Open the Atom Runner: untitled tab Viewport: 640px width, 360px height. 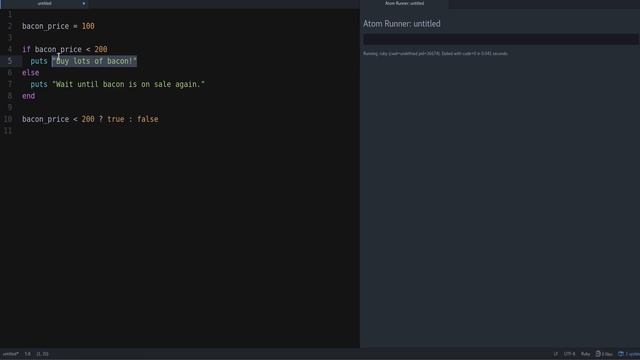pos(404,4)
